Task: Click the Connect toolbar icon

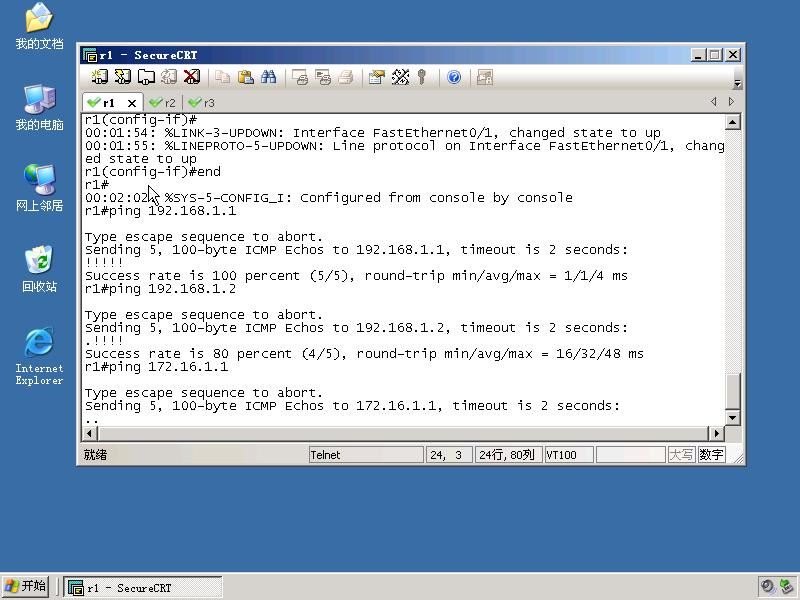Action: 99,77
